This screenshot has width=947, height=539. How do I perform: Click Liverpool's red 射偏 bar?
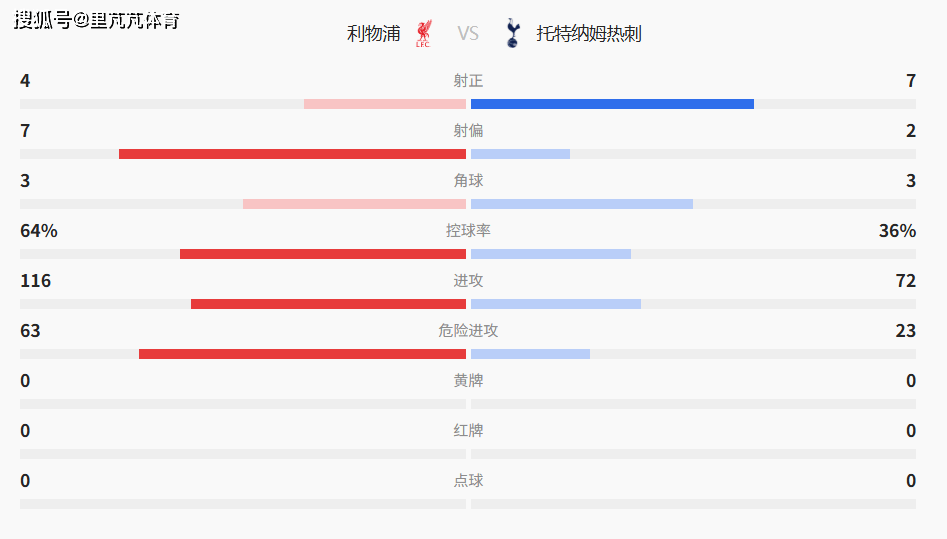[x=292, y=154]
